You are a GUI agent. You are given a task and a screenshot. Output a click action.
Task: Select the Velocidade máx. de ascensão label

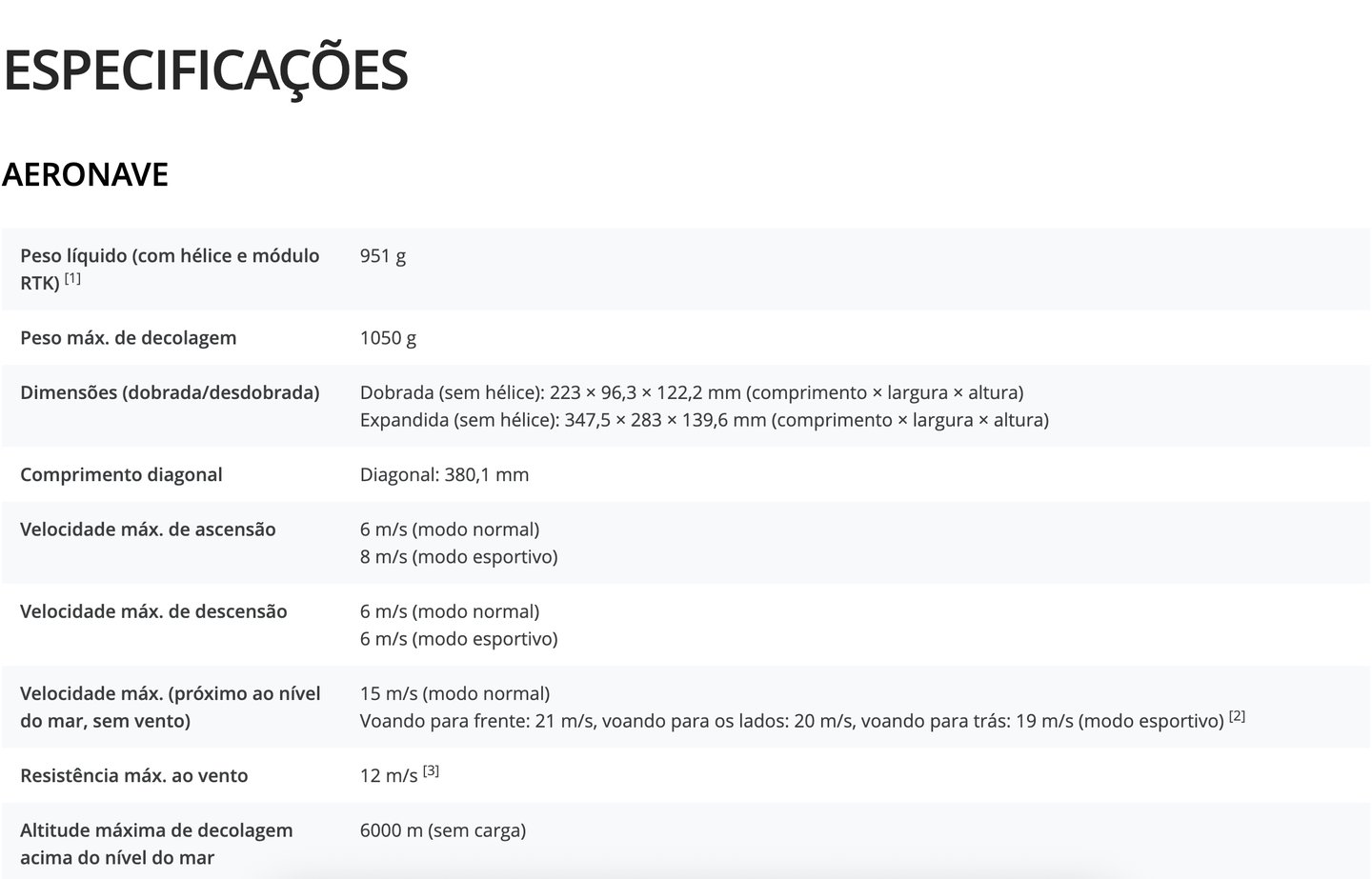point(148,529)
